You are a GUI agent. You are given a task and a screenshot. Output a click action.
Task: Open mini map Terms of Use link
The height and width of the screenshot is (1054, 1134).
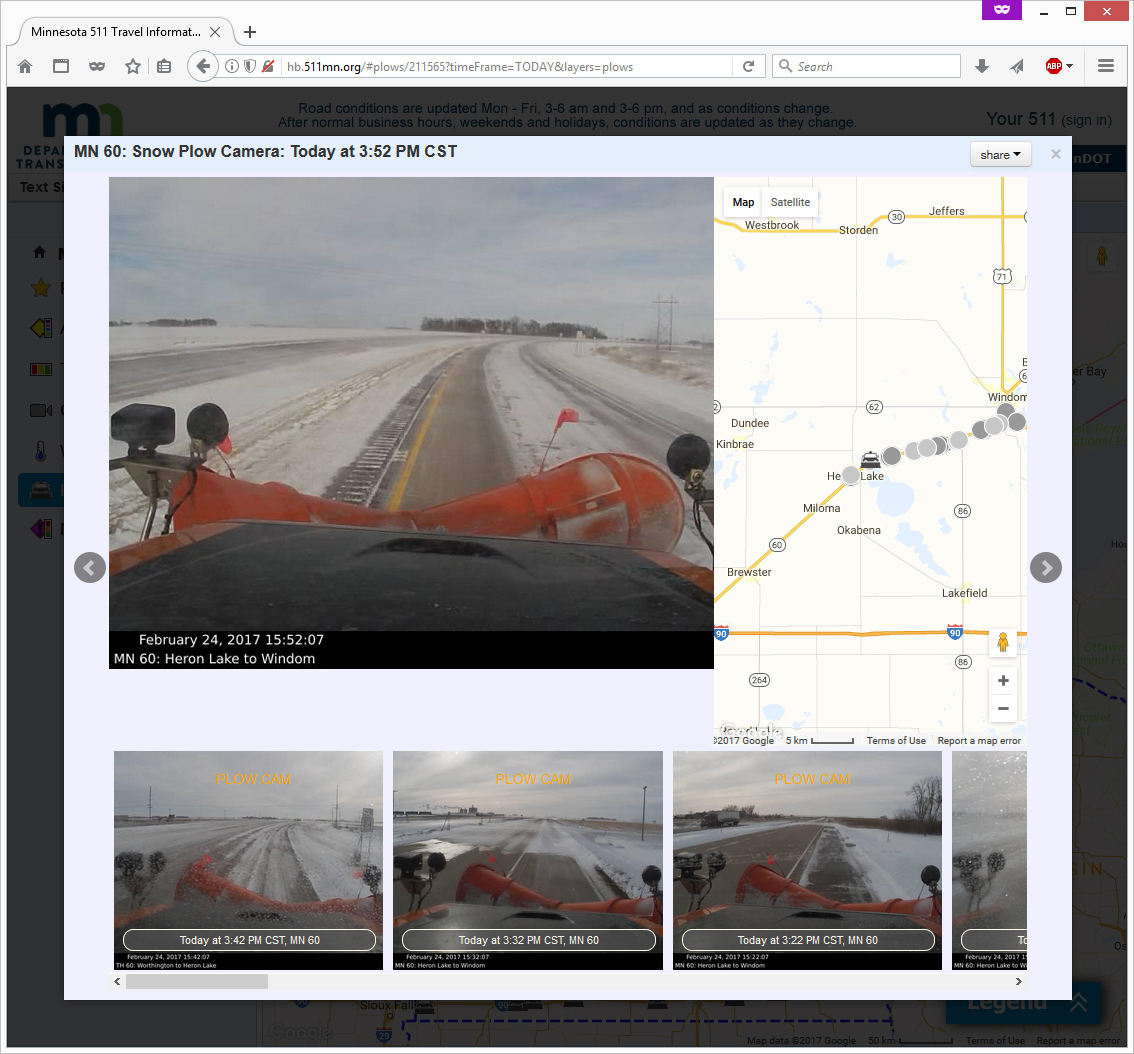[896, 741]
